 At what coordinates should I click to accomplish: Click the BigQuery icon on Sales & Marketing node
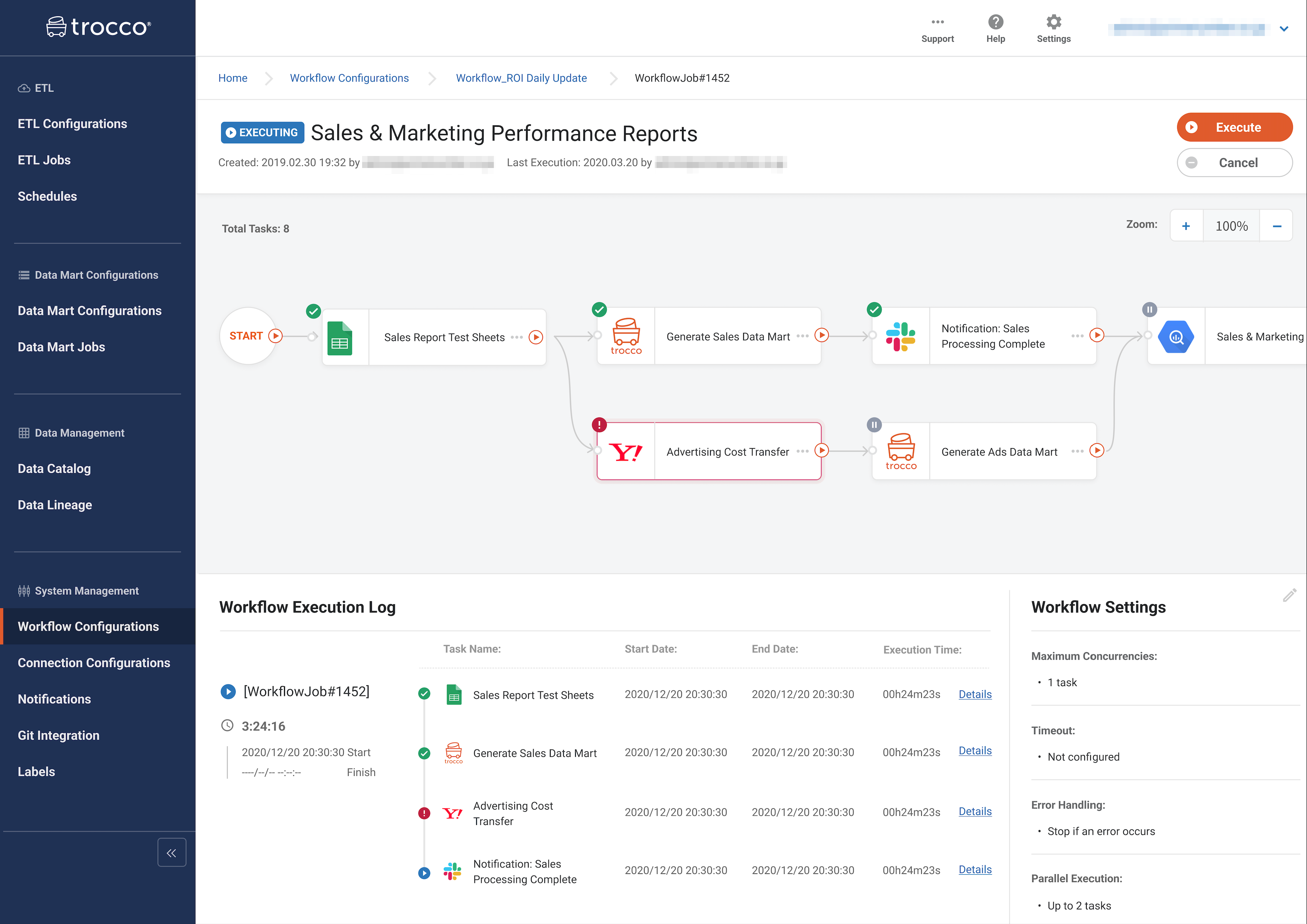pyautogui.click(x=1175, y=337)
